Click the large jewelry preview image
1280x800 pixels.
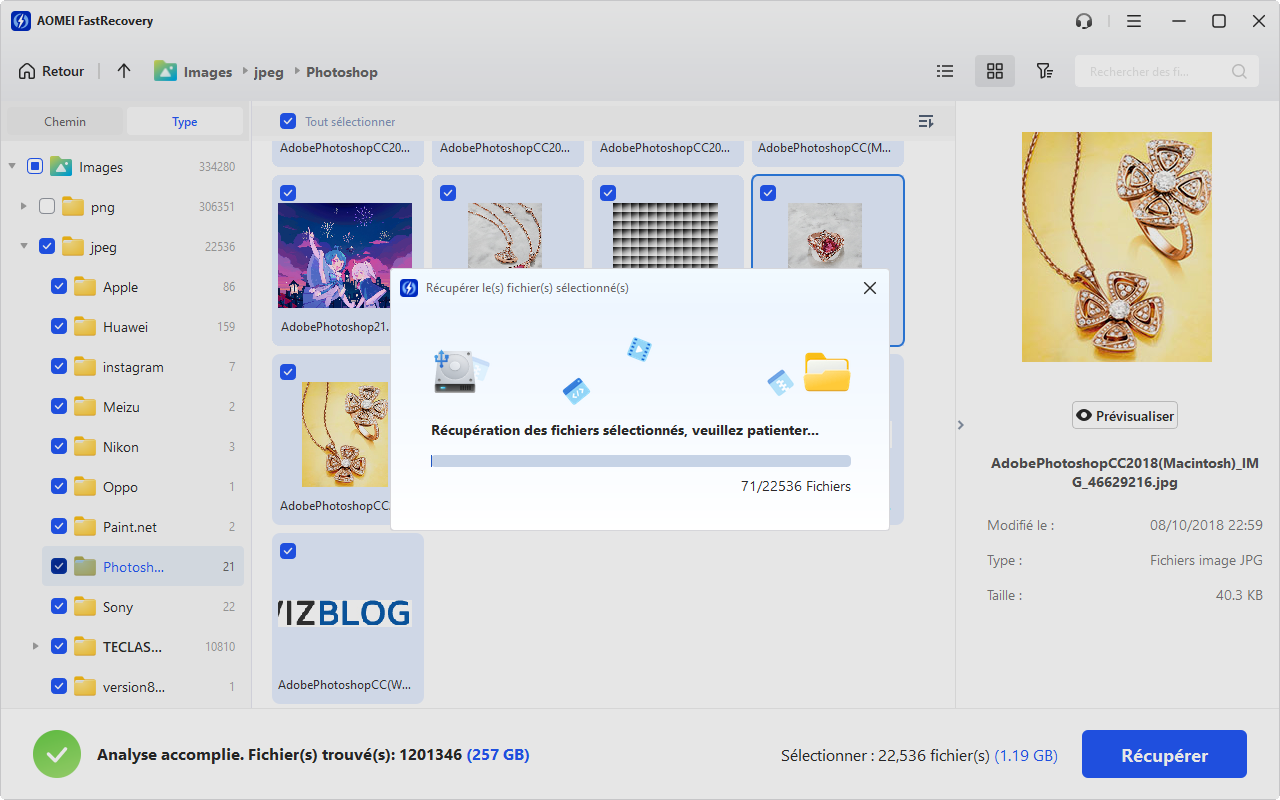[1117, 247]
